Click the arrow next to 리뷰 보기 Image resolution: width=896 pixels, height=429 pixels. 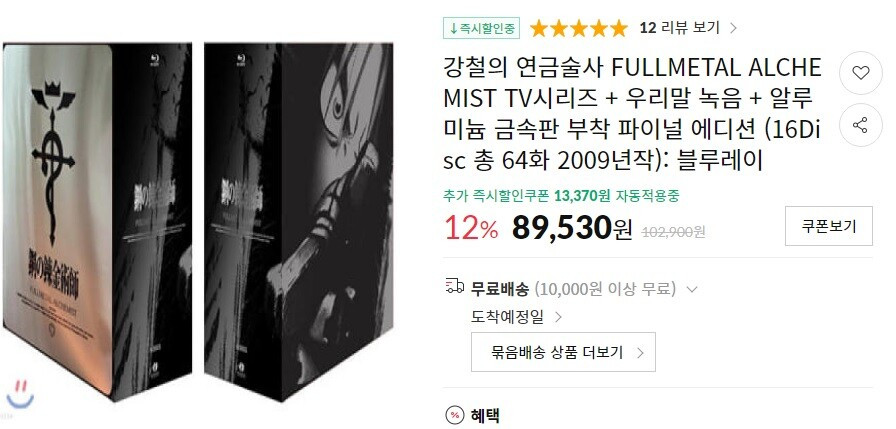(x=734, y=28)
